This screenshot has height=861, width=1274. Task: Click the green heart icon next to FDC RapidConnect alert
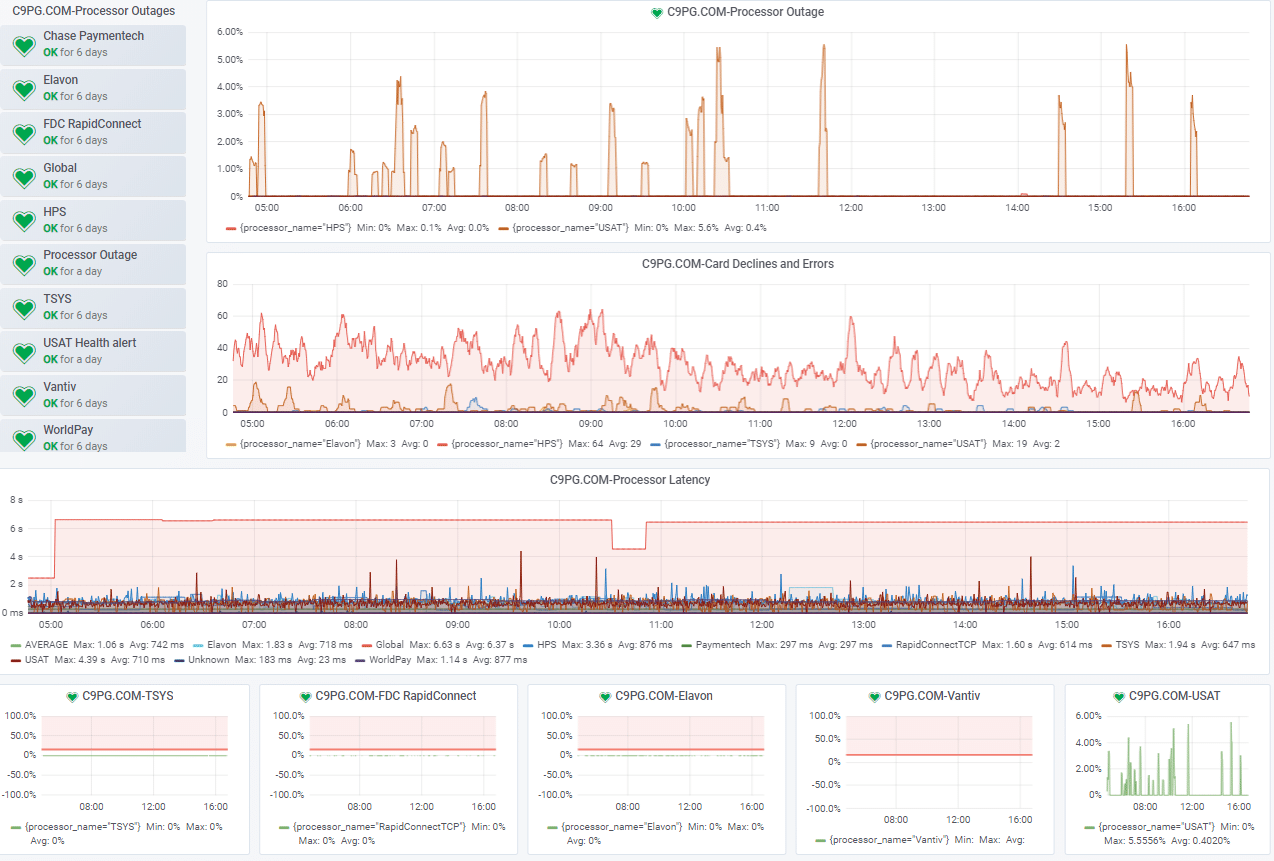pyautogui.click(x=24, y=134)
